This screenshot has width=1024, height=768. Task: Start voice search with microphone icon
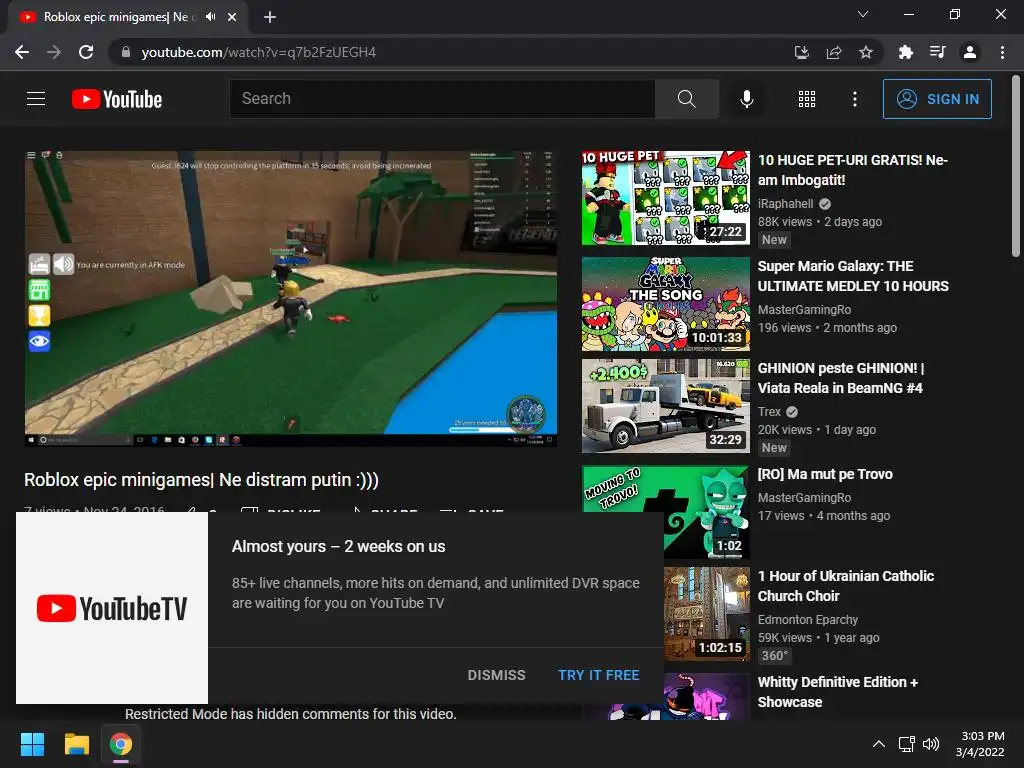click(746, 99)
